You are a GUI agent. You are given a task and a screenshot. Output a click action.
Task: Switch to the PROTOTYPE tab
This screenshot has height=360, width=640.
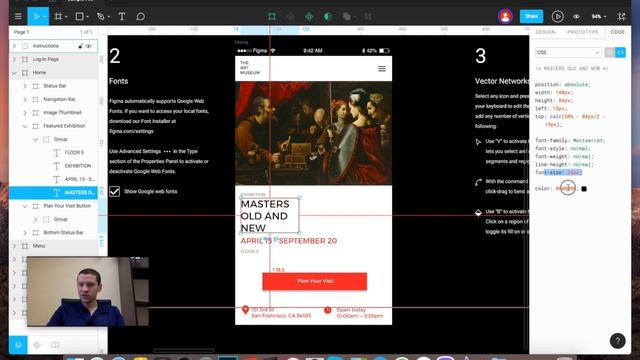coord(582,32)
